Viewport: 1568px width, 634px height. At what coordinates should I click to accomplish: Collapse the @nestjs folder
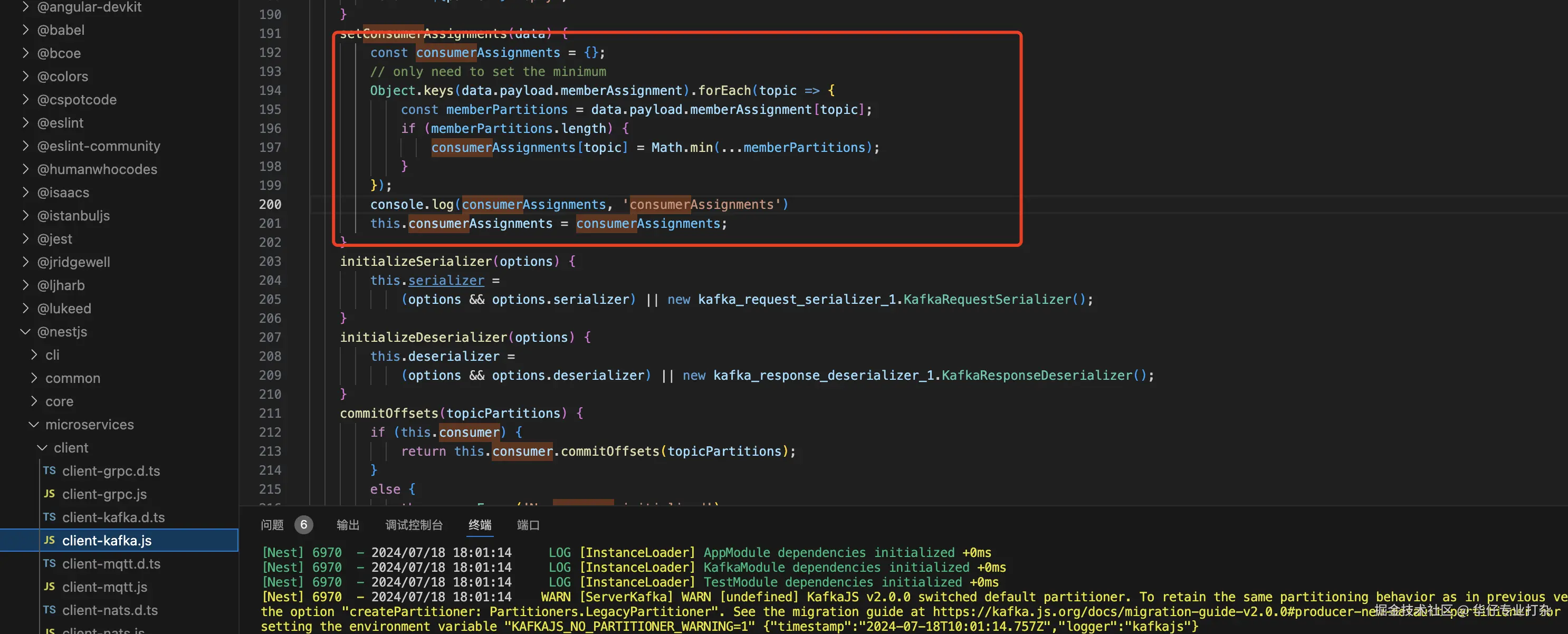pos(25,332)
